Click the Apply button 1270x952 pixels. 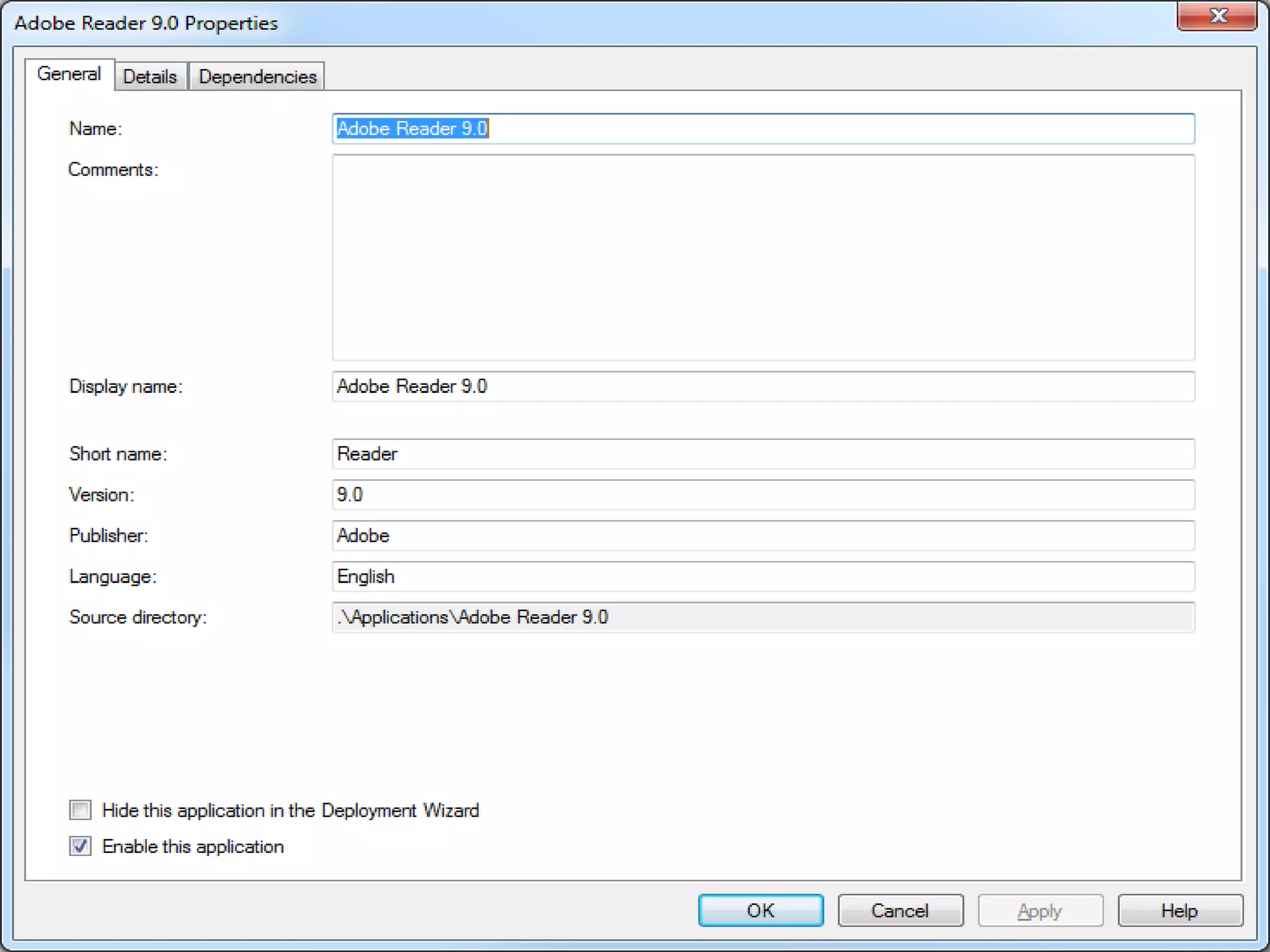click(x=1041, y=910)
